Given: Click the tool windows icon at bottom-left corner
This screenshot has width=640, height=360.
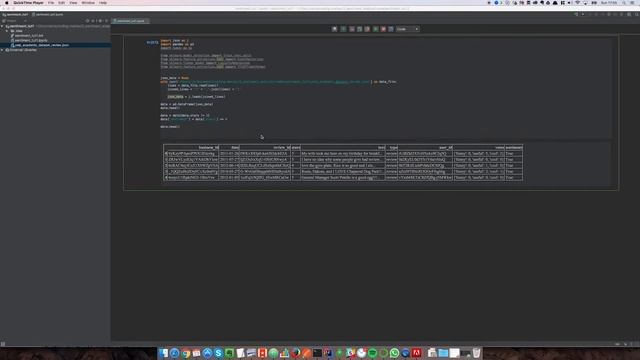Looking at the screenshot, I should pos(3,344).
